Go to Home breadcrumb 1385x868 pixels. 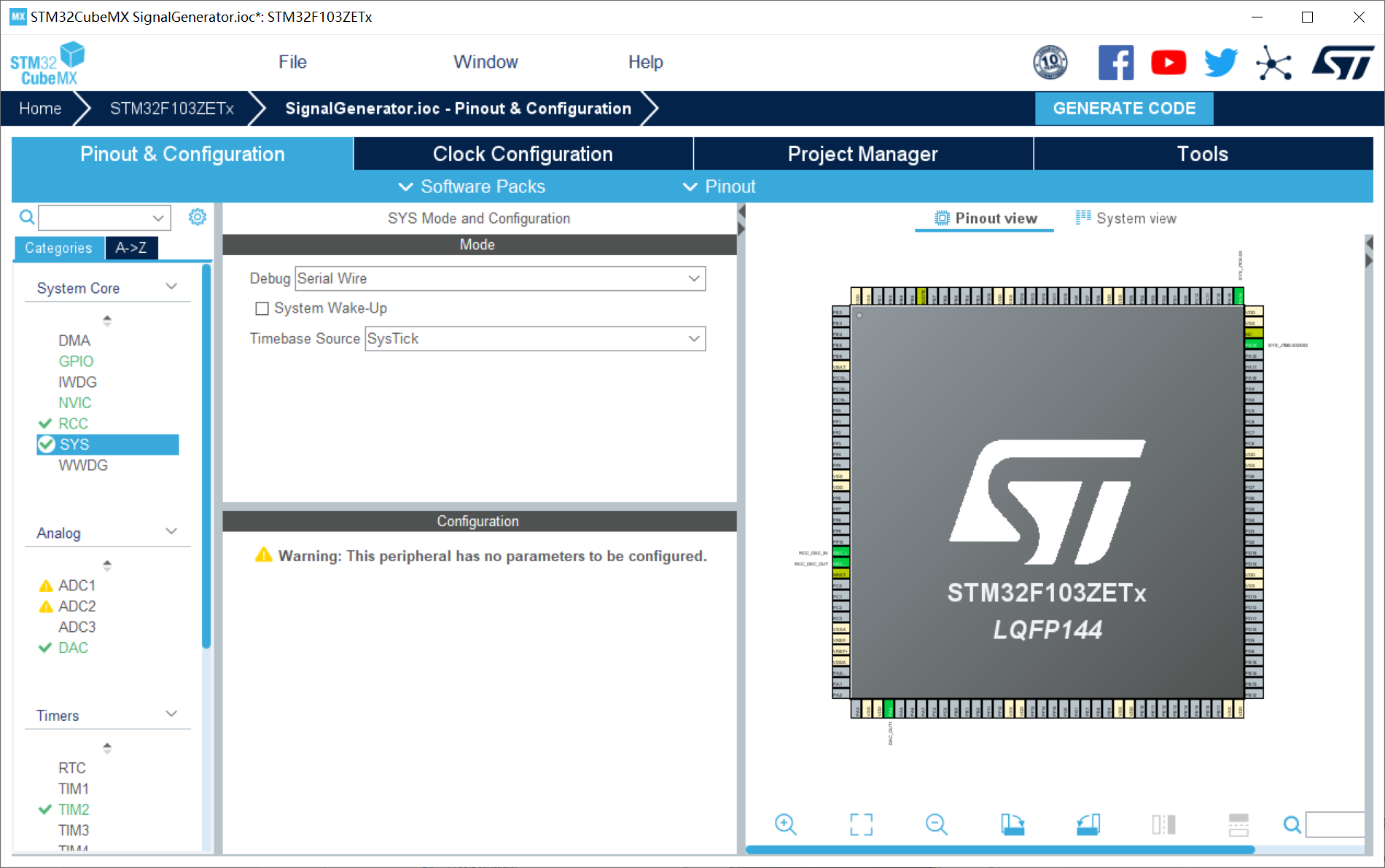(x=40, y=109)
